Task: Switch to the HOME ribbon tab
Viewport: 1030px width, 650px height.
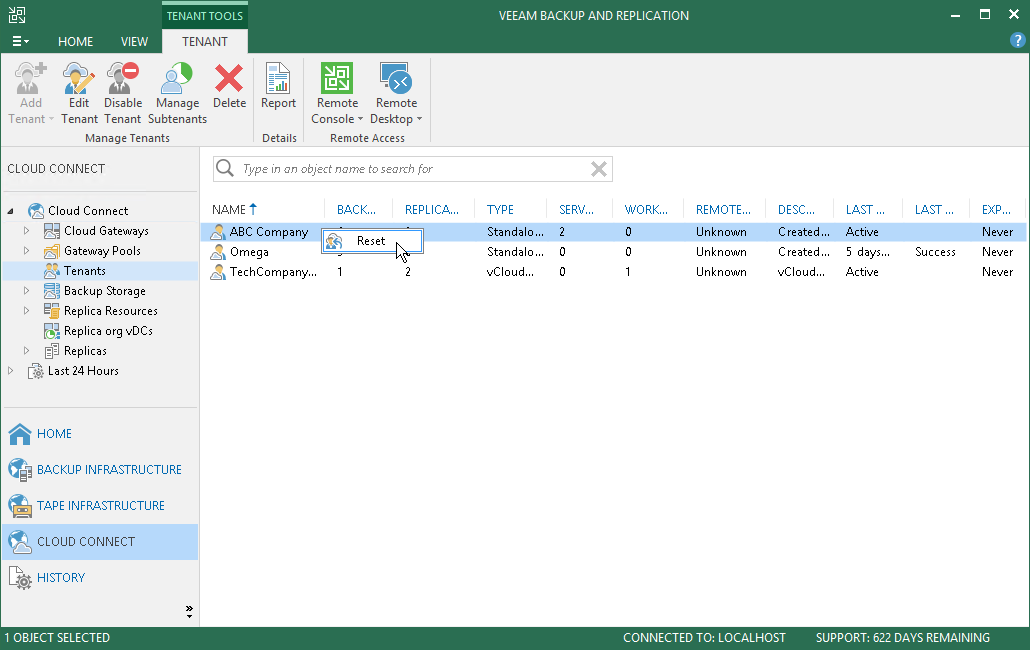Action: 76,41
